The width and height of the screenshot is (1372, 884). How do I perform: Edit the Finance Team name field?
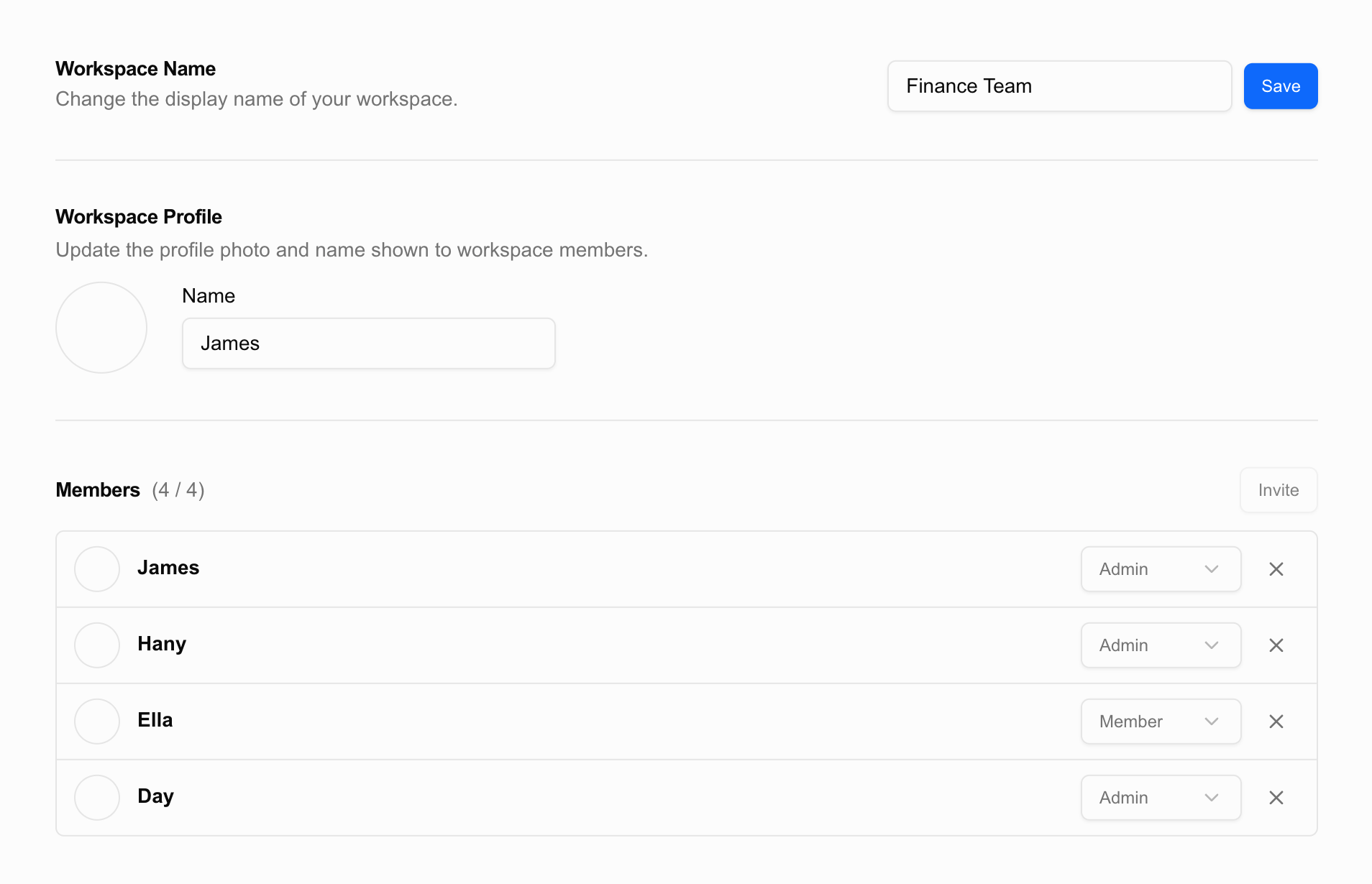pyautogui.click(x=1059, y=86)
